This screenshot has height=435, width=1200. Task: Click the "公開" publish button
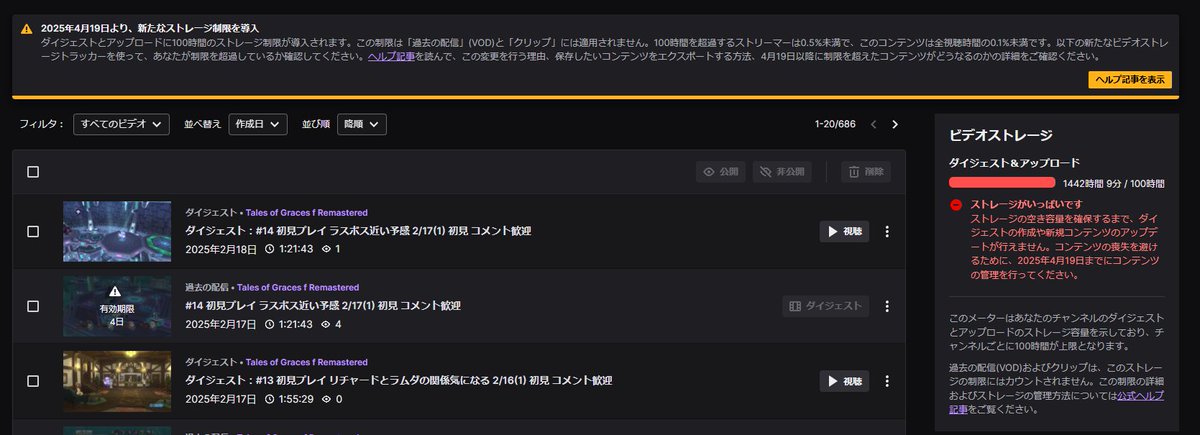click(721, 172)
